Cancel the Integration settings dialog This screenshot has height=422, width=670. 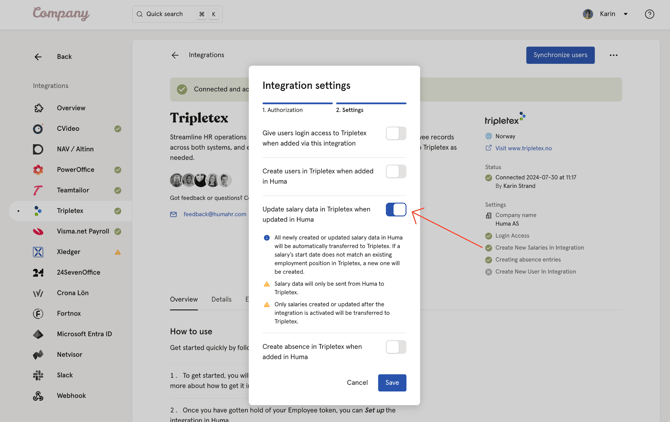(x=357, y=383)
